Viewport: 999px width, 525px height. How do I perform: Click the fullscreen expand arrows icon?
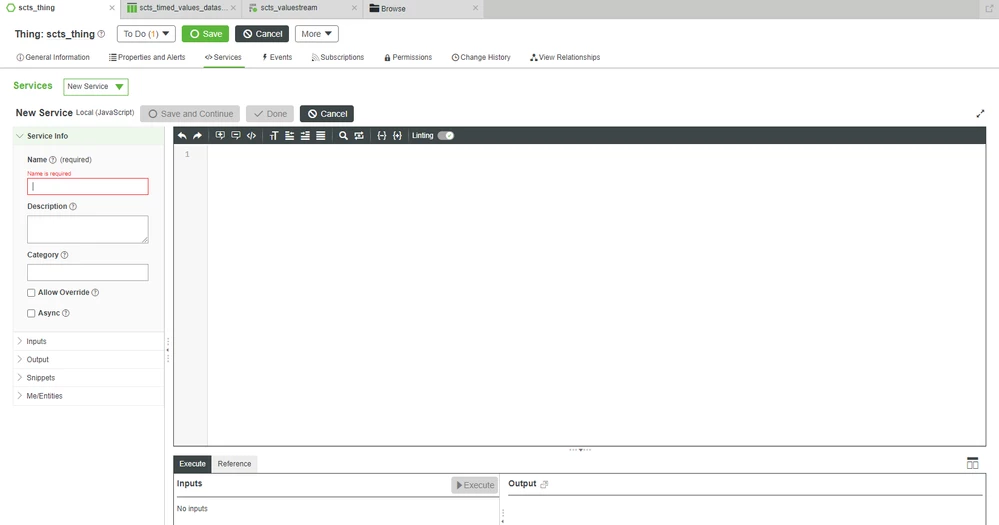[980, 113]
